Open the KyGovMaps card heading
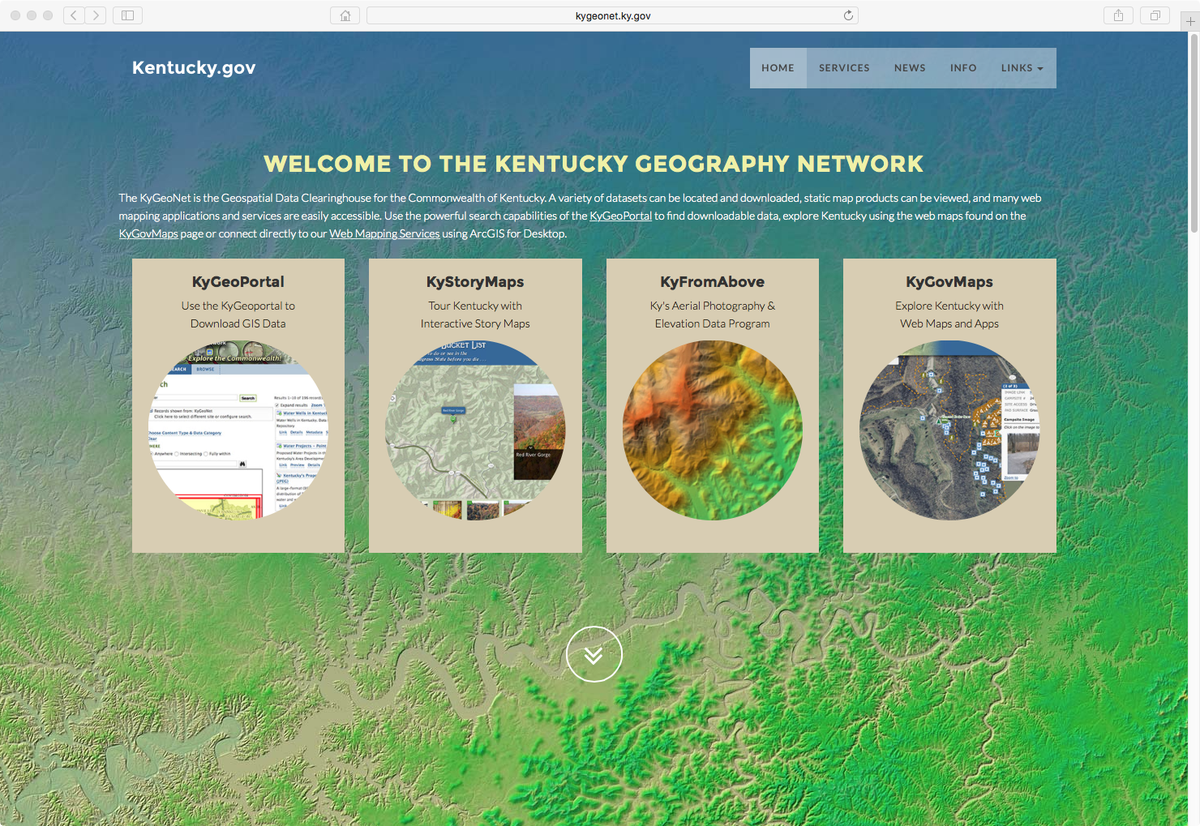The image size is (1200, 826). [x=949, y=282]
